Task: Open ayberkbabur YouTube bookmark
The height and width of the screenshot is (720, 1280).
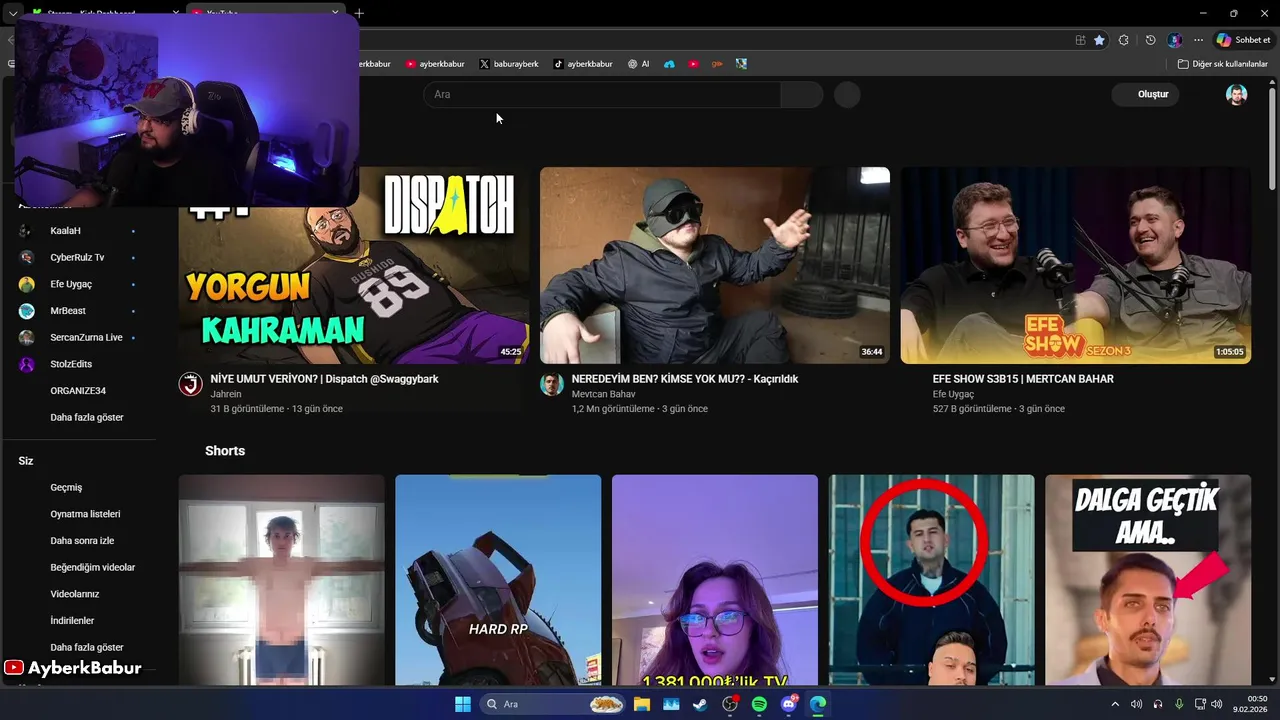Action: [435, 64]
